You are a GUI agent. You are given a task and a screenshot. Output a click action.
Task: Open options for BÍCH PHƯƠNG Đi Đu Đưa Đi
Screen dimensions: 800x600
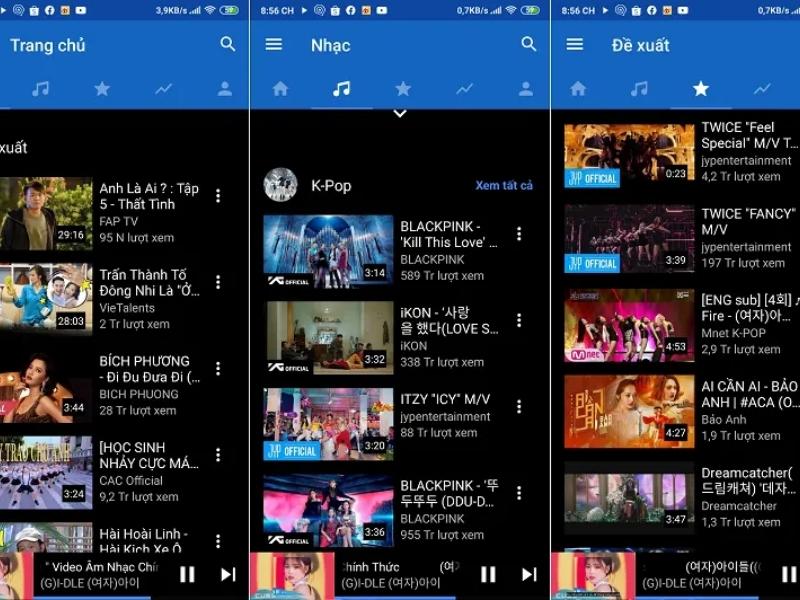pos(218,368)
